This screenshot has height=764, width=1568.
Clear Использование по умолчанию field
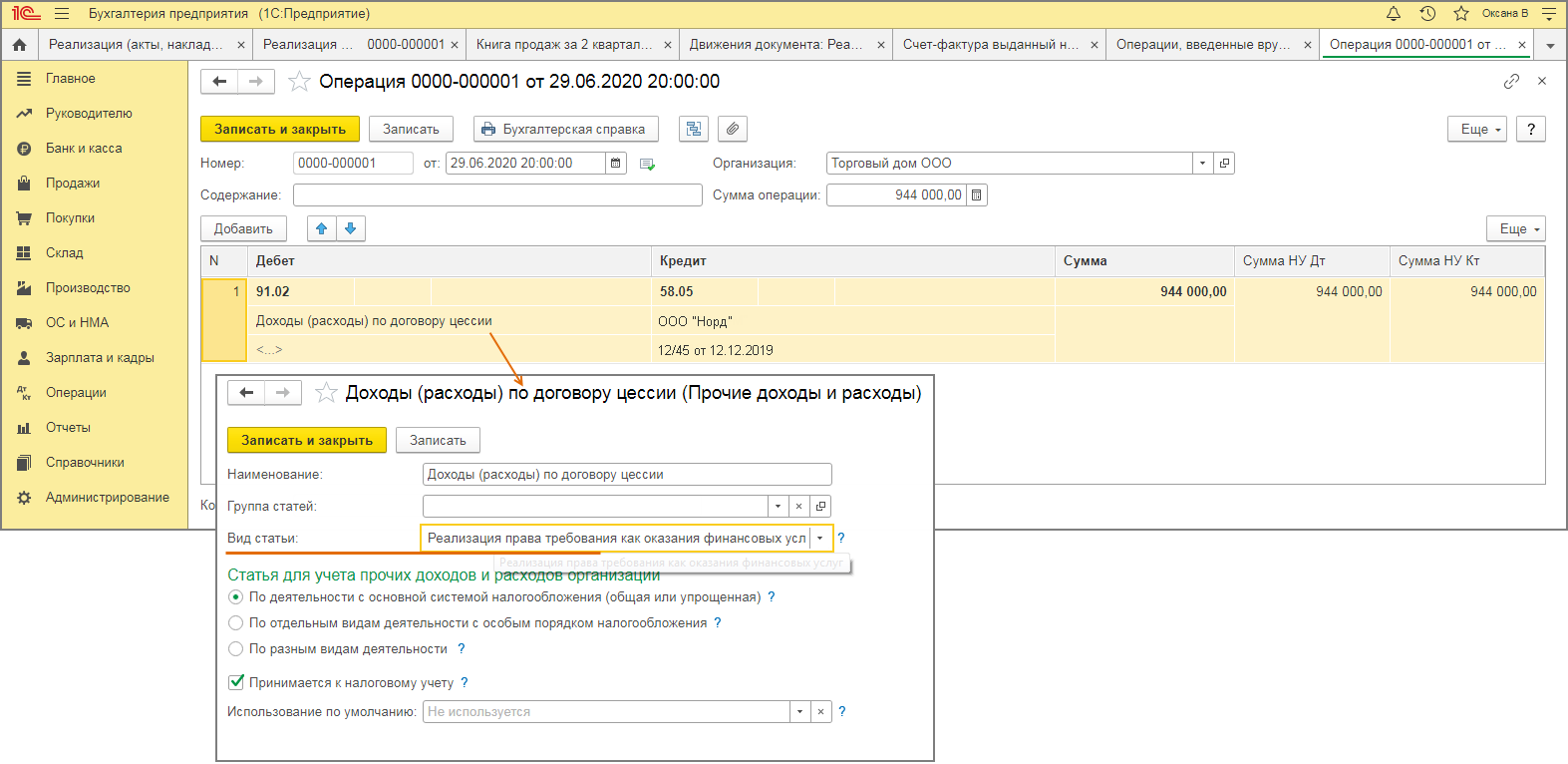[x=820, y=712]
